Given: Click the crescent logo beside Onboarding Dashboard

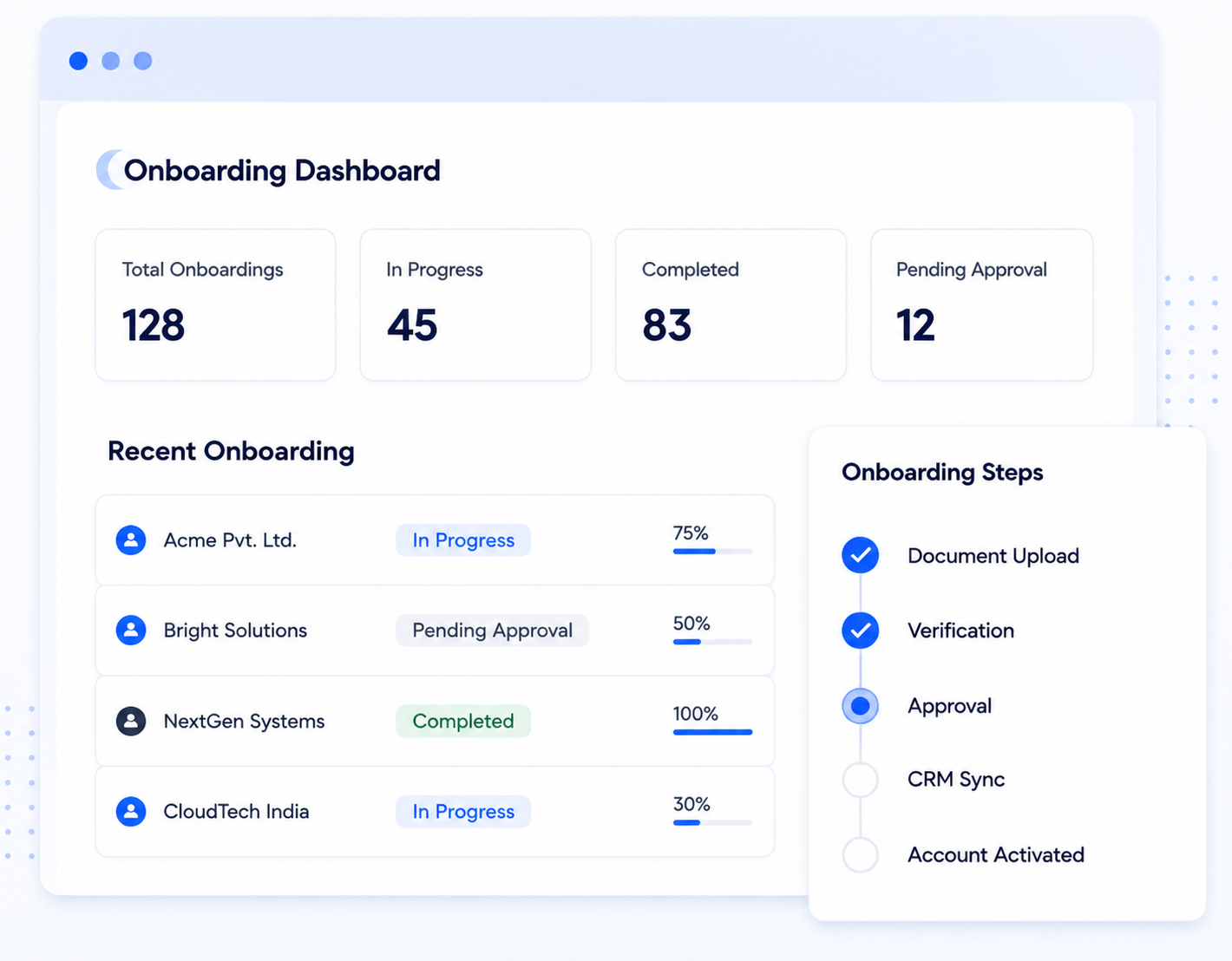Looking at the screenshot, I should pyautogui.click(x=110, y=169).
